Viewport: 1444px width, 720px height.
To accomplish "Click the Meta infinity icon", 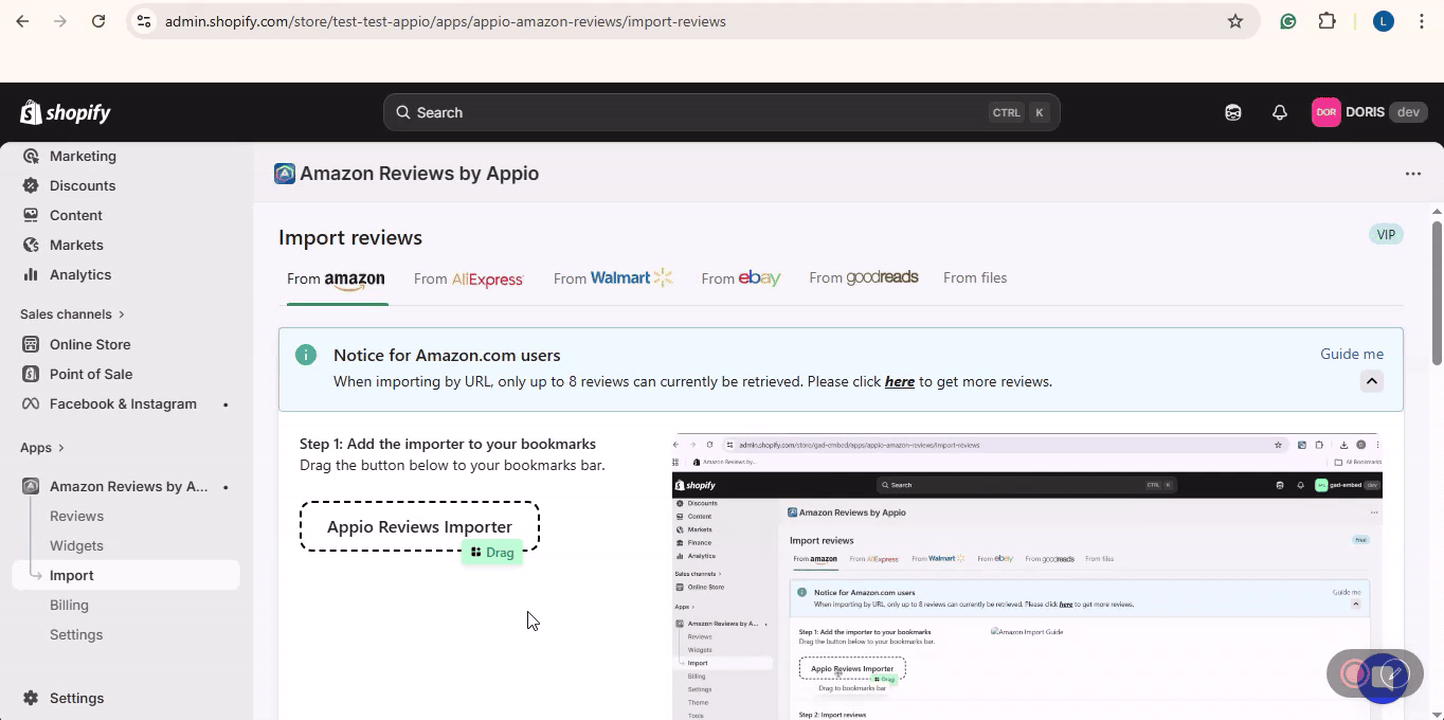I will [31, 404].
